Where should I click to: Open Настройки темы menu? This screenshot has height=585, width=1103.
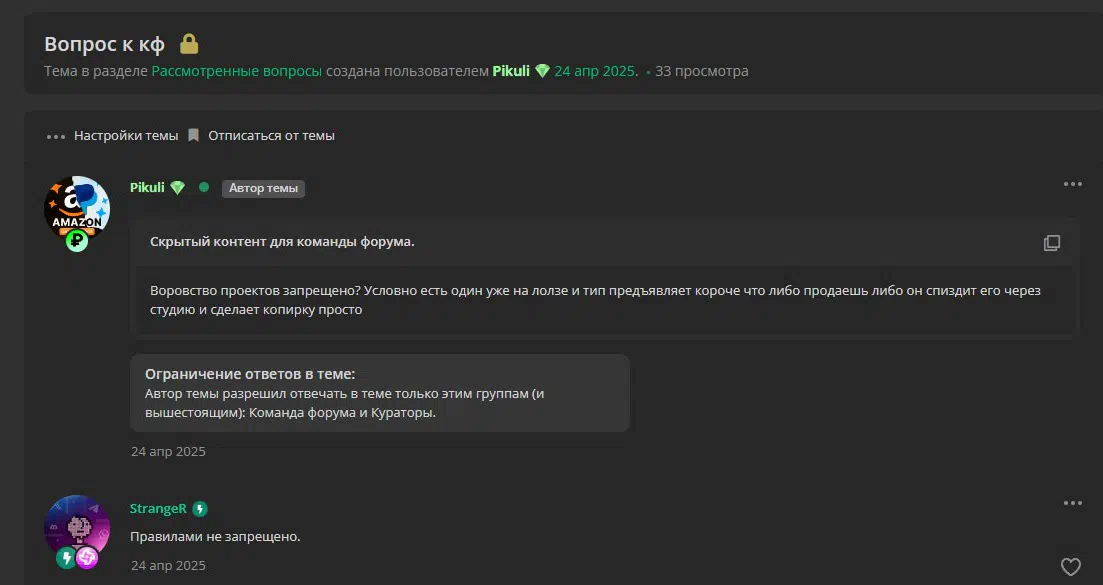(126, 136)
